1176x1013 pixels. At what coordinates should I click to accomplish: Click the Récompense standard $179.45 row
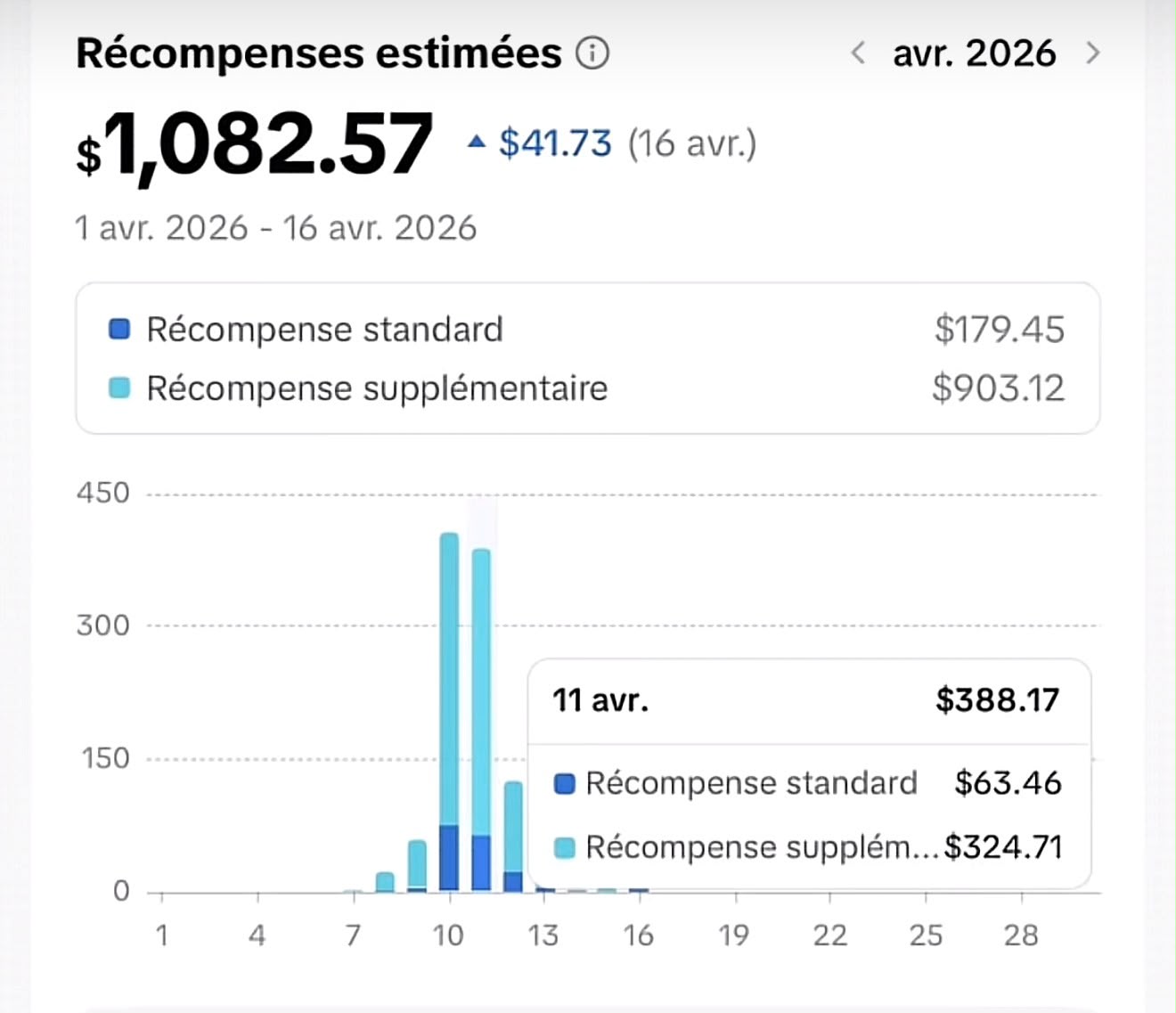point(587,329)
